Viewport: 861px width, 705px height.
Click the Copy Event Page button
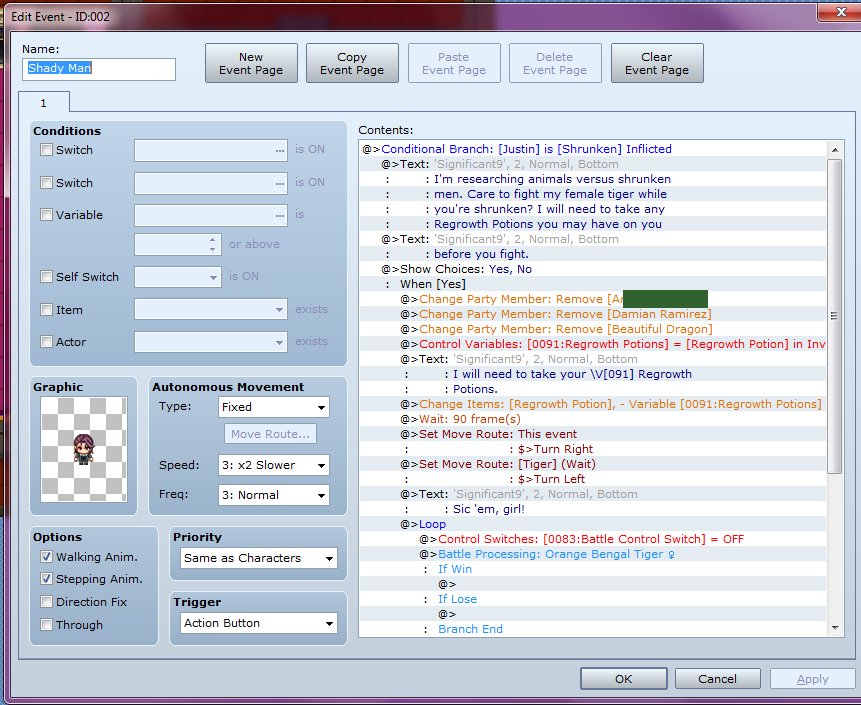(352, 64)
